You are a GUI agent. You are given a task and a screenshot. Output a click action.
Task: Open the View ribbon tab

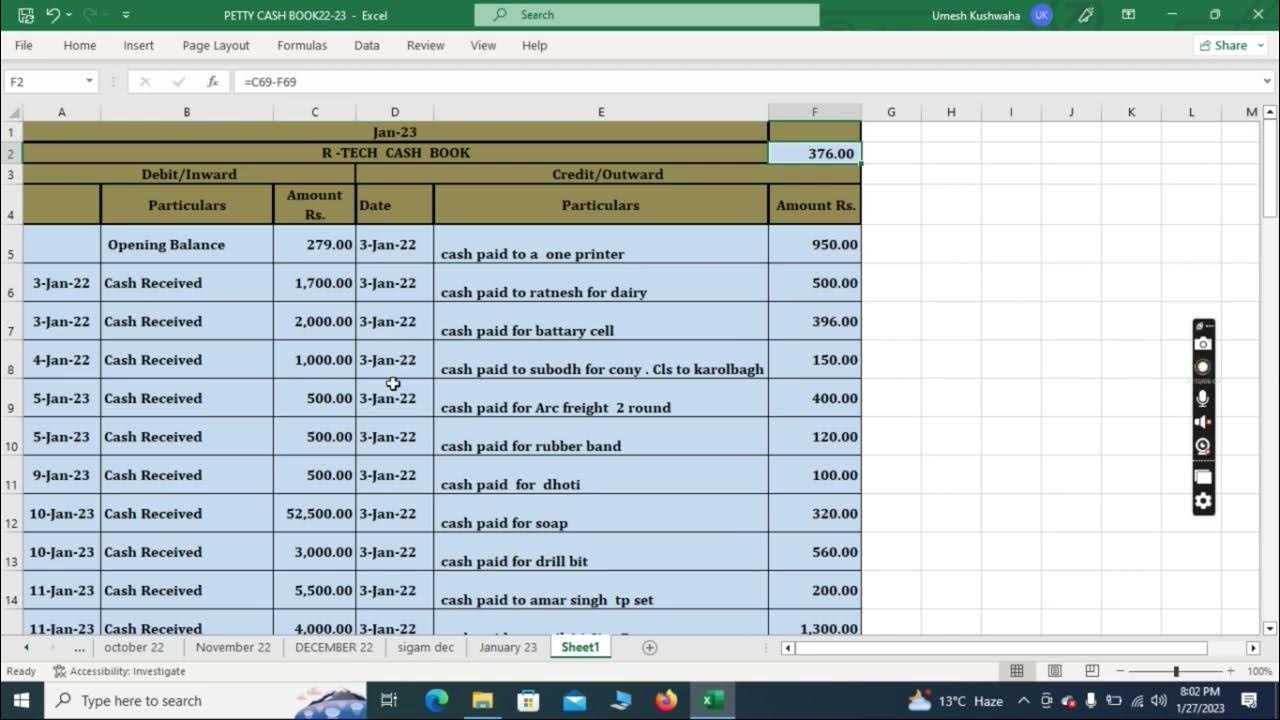click(x=483, y=45)
